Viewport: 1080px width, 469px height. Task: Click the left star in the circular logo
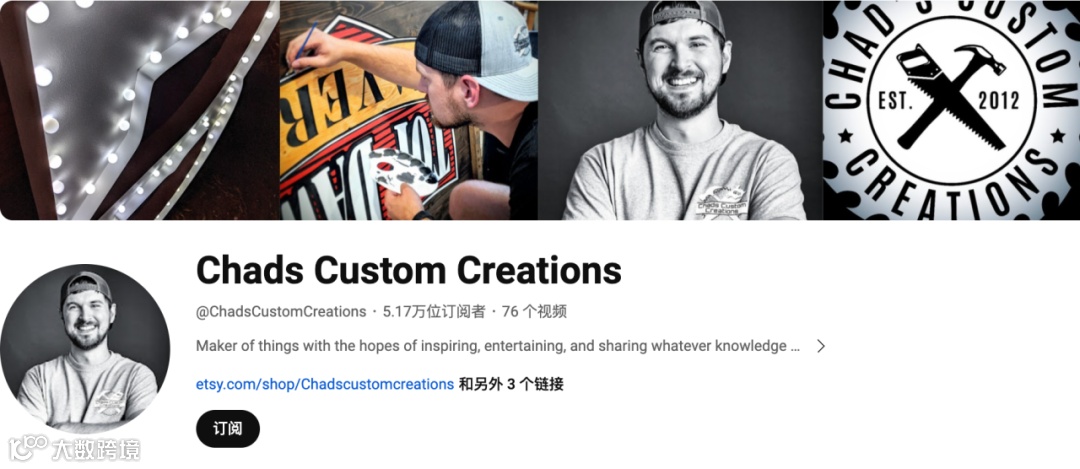[x=845, y=136]
